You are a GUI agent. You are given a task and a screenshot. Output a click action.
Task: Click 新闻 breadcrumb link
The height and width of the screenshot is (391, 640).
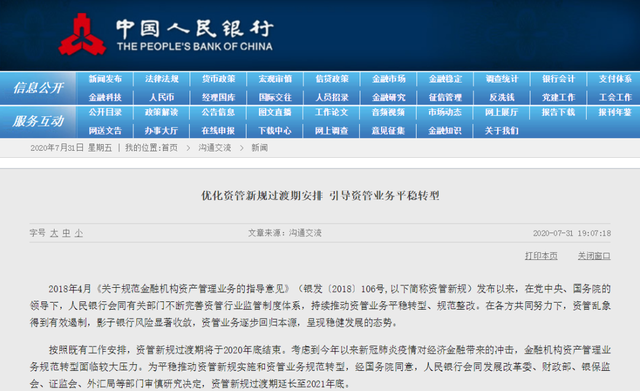(260, 148)
